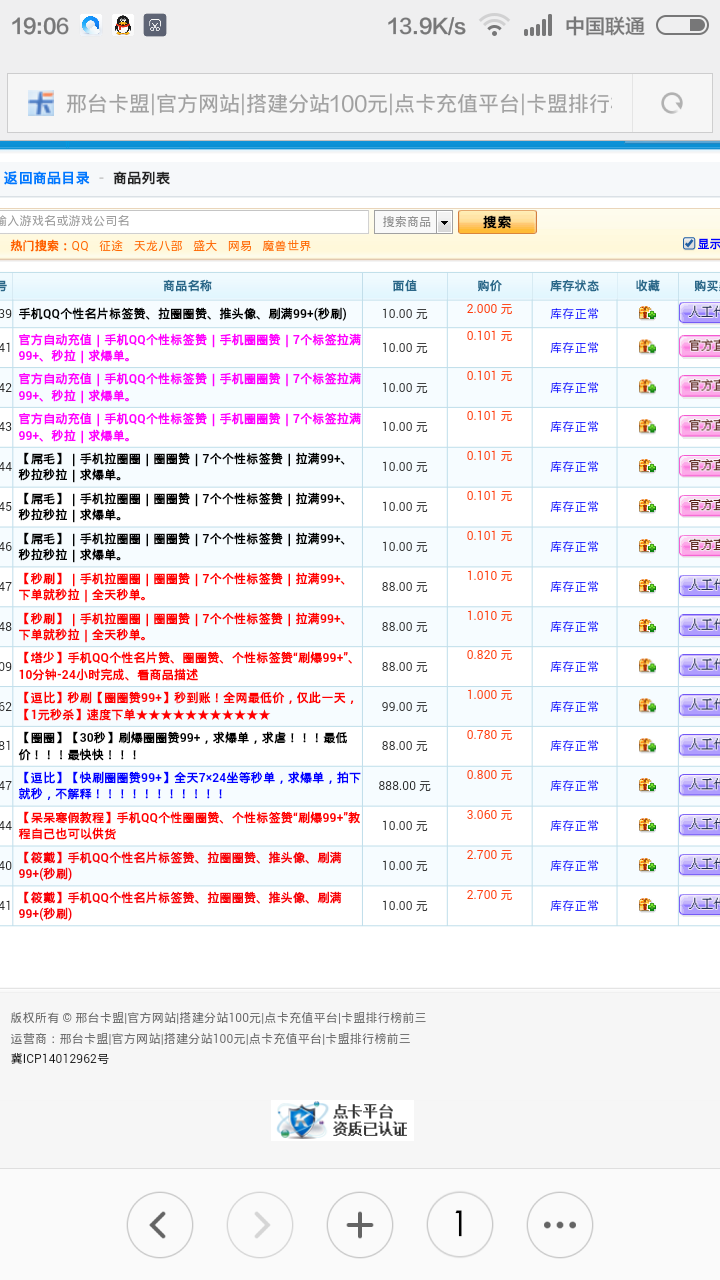
Task: Favorite the 0.820 元 【塔少】 item
Action: pos(647,666)
